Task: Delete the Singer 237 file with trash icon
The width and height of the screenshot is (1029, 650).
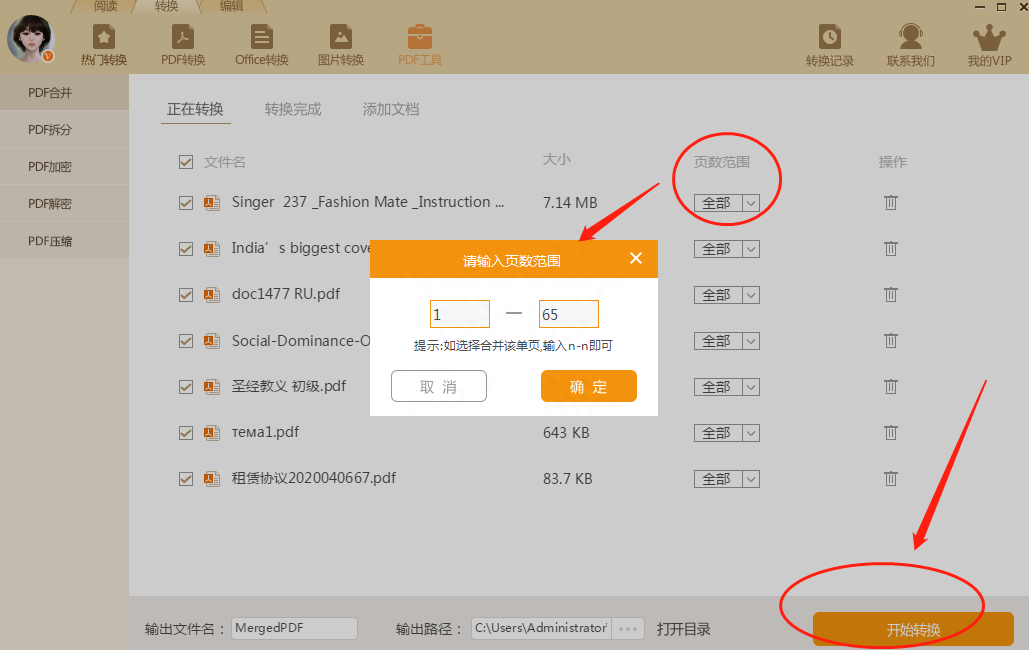Action: [890, 203]
